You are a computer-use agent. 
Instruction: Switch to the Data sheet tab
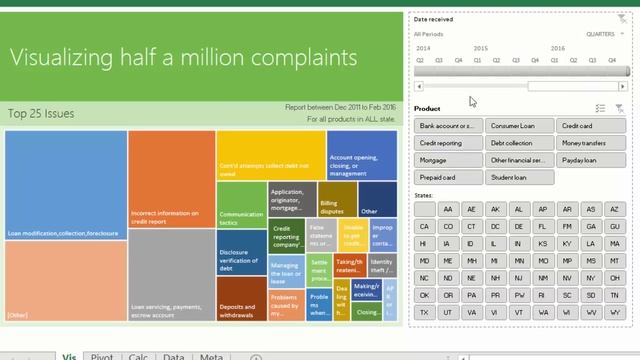click(x=173, y=357)
